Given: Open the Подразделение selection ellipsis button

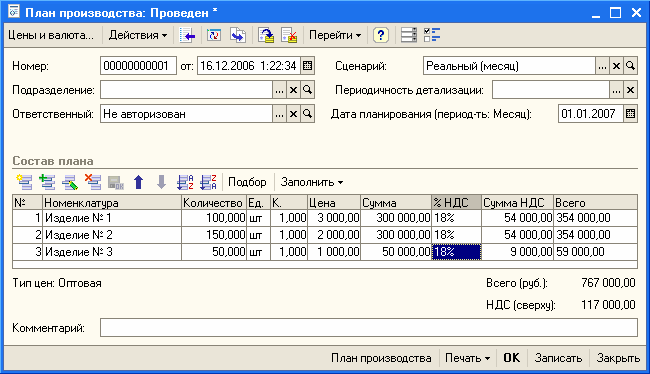Looking at the screenshot, I should click(279, 90).
